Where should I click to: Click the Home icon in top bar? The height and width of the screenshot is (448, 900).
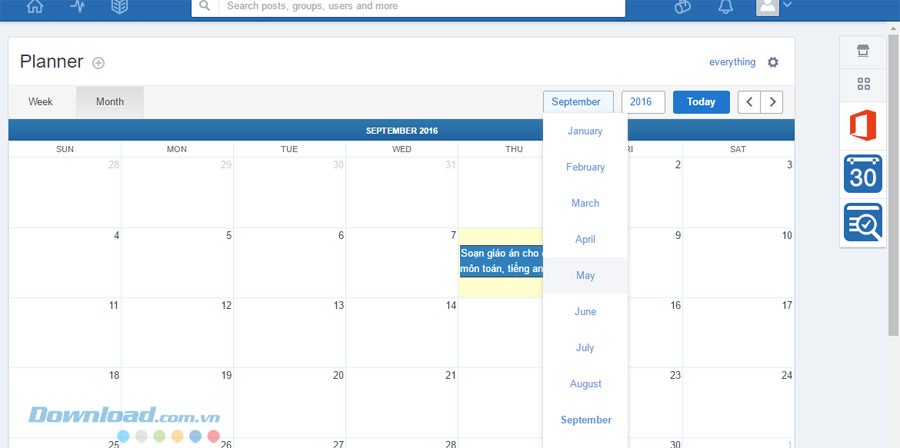(x=35, y=6)
